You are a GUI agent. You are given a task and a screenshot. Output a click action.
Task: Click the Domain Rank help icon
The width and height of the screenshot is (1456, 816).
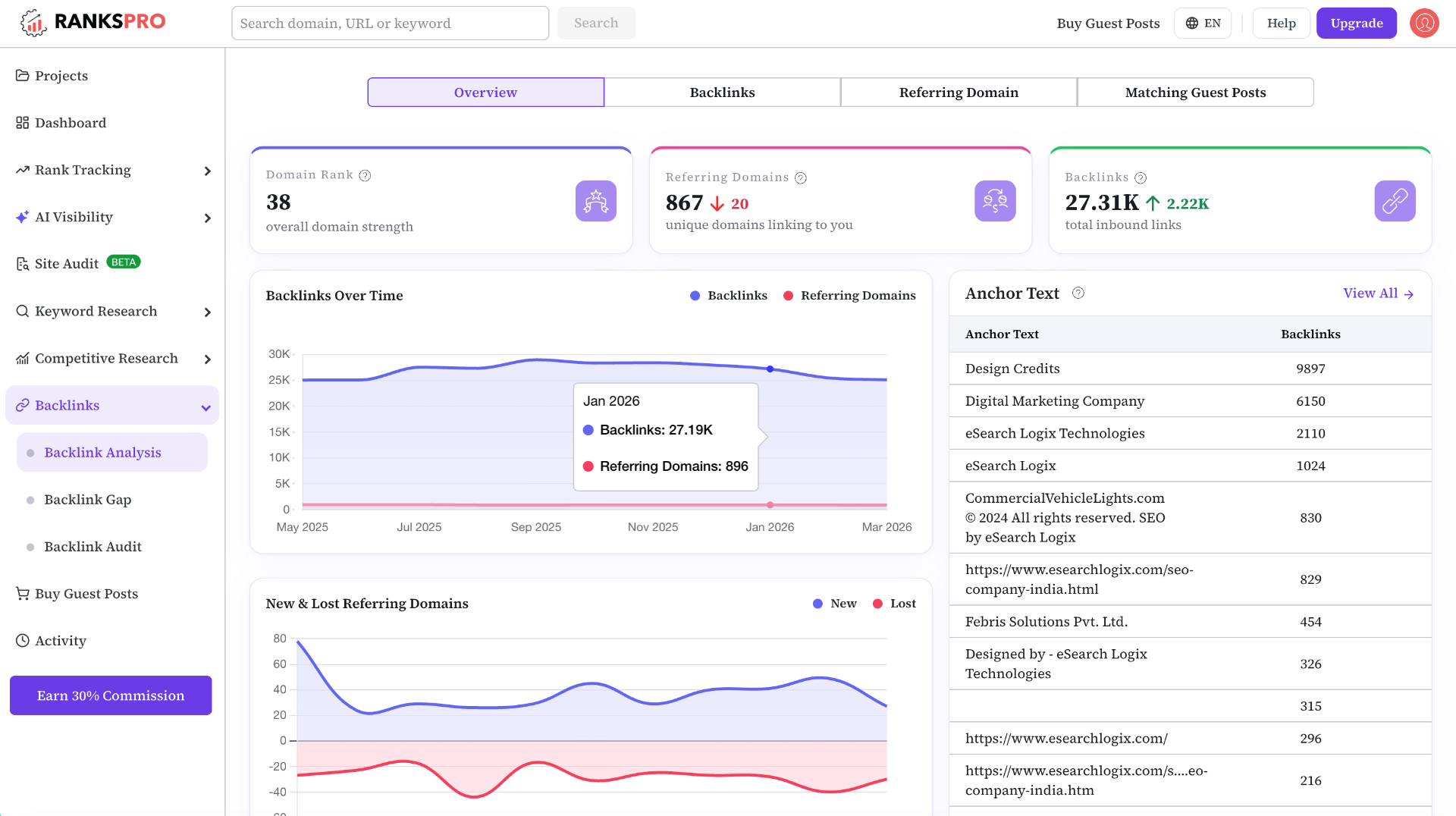point(365,175)
